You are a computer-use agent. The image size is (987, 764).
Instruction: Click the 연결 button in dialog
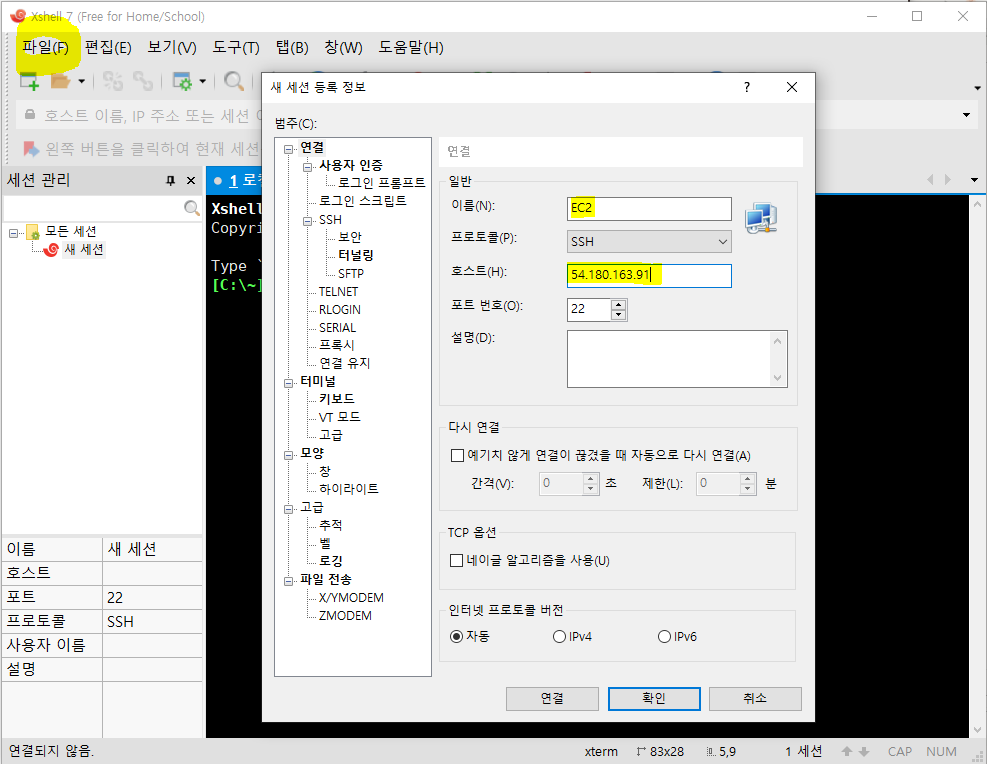click(x=552, y=699)
